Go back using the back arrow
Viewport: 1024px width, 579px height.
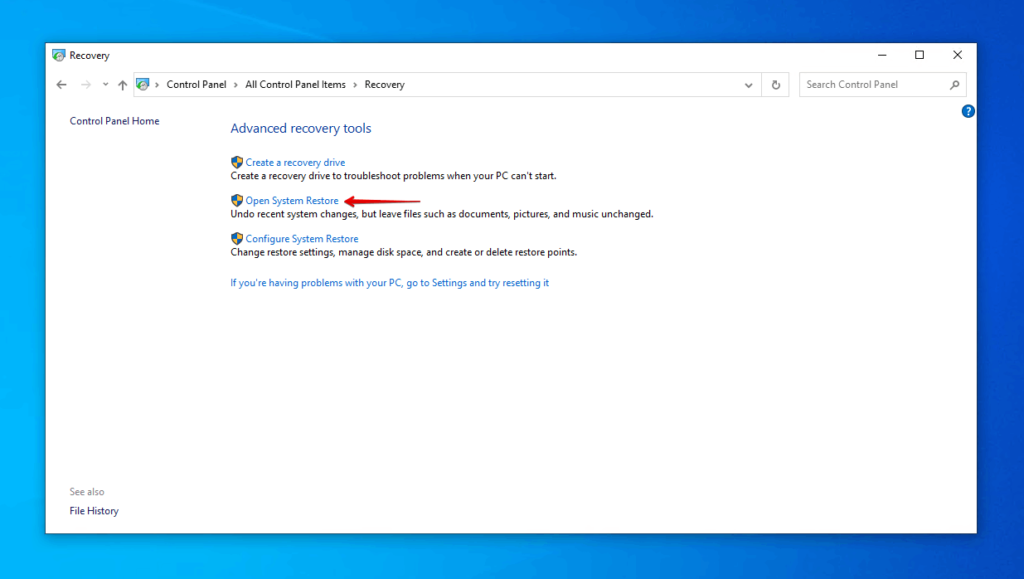[61, 84]
